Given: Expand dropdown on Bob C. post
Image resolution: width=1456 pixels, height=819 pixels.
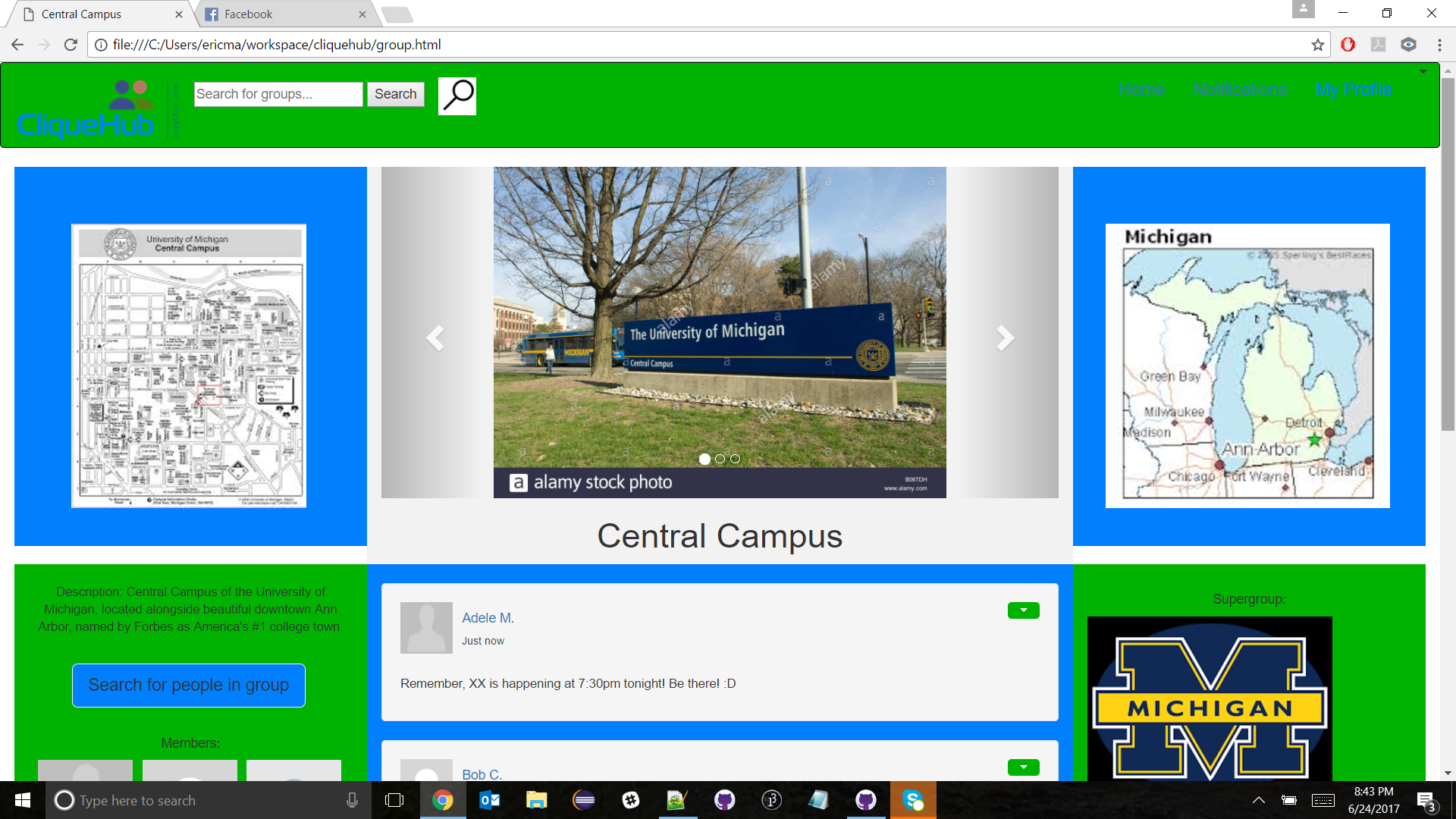Looking at the screenshot, I should tap(1023, 767).
